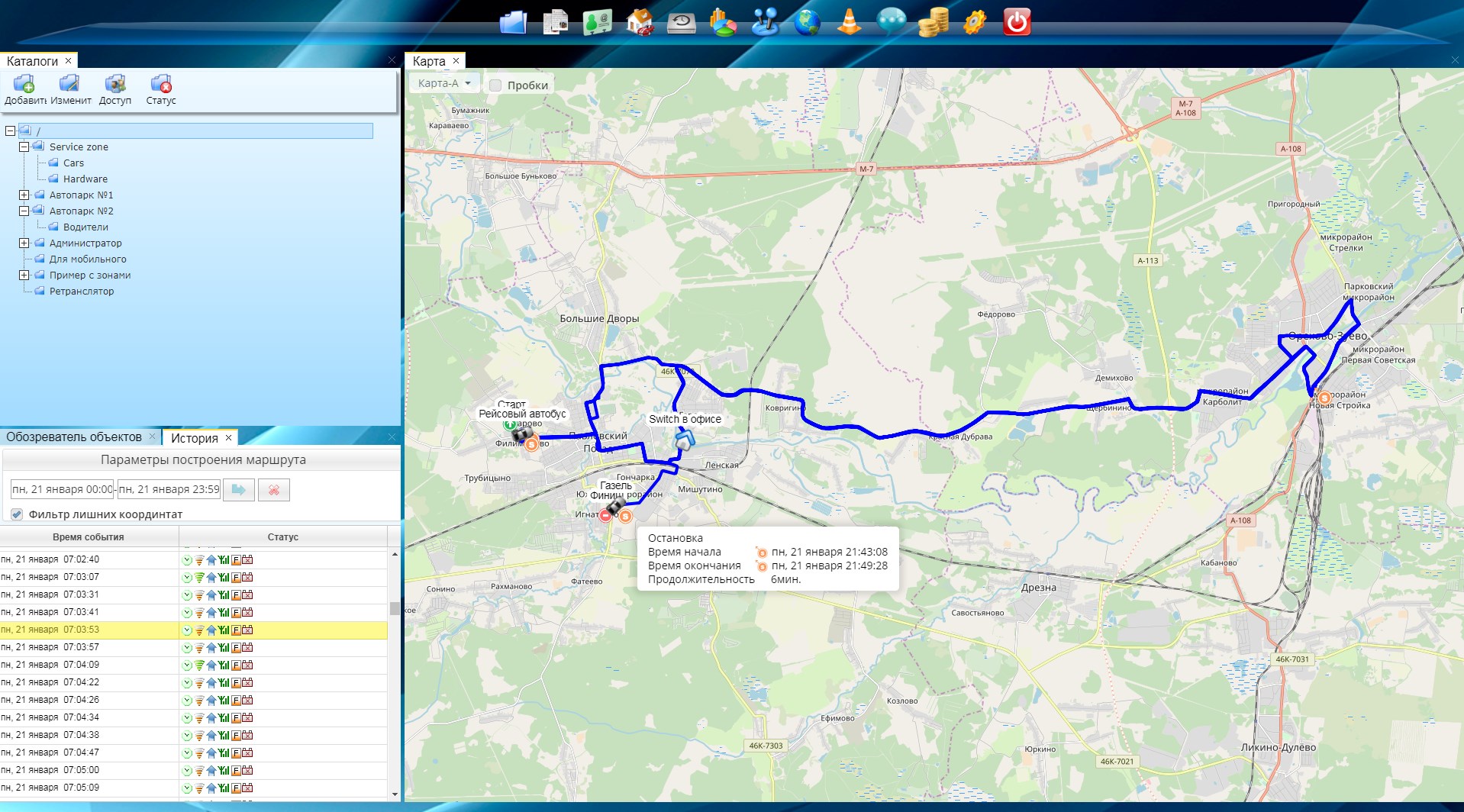
Task: Collapse the Service zone tree node
Action: coord(24,147)
